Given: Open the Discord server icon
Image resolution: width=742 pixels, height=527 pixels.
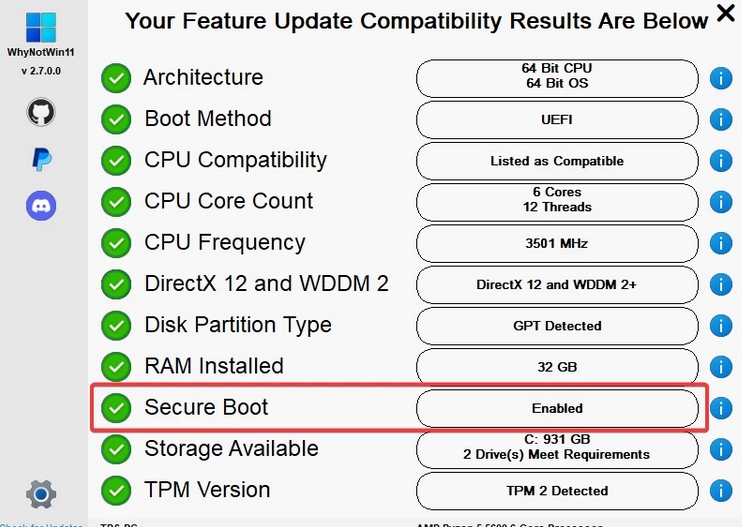Looking at the screenshot, I should point(41,206).
